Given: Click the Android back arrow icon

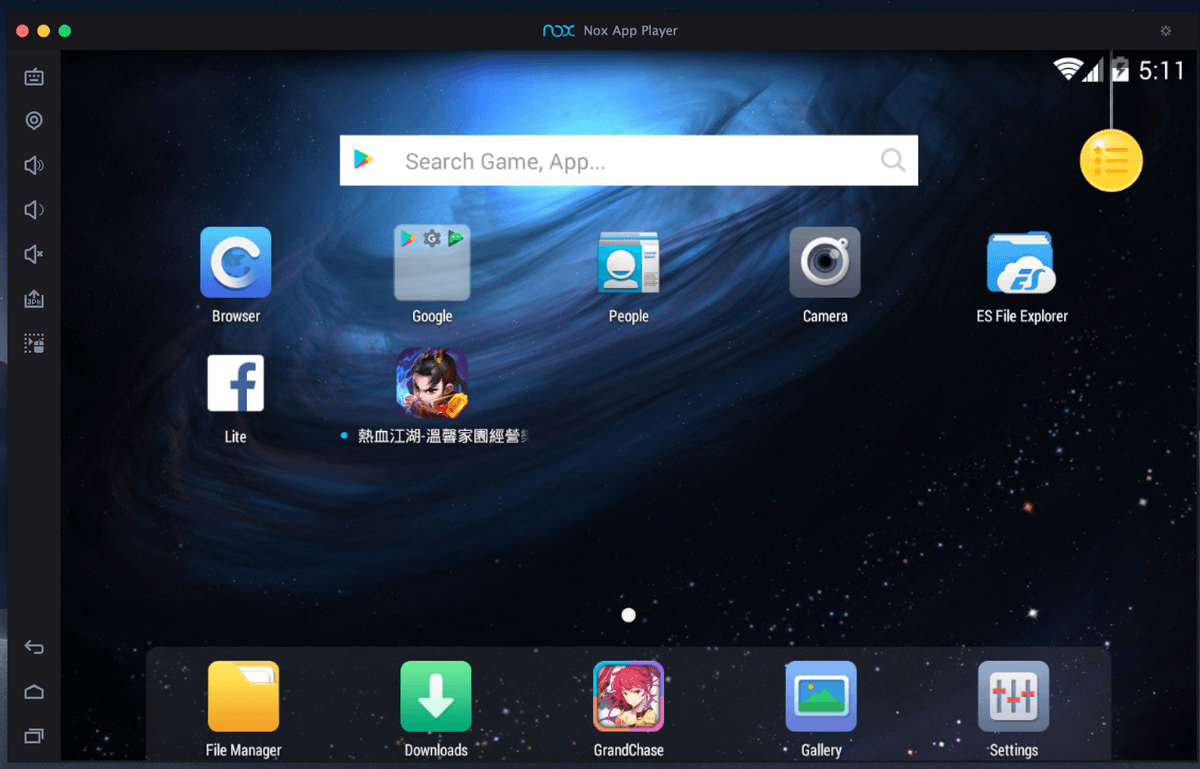Looking at the screenshot, I should 34,647.
